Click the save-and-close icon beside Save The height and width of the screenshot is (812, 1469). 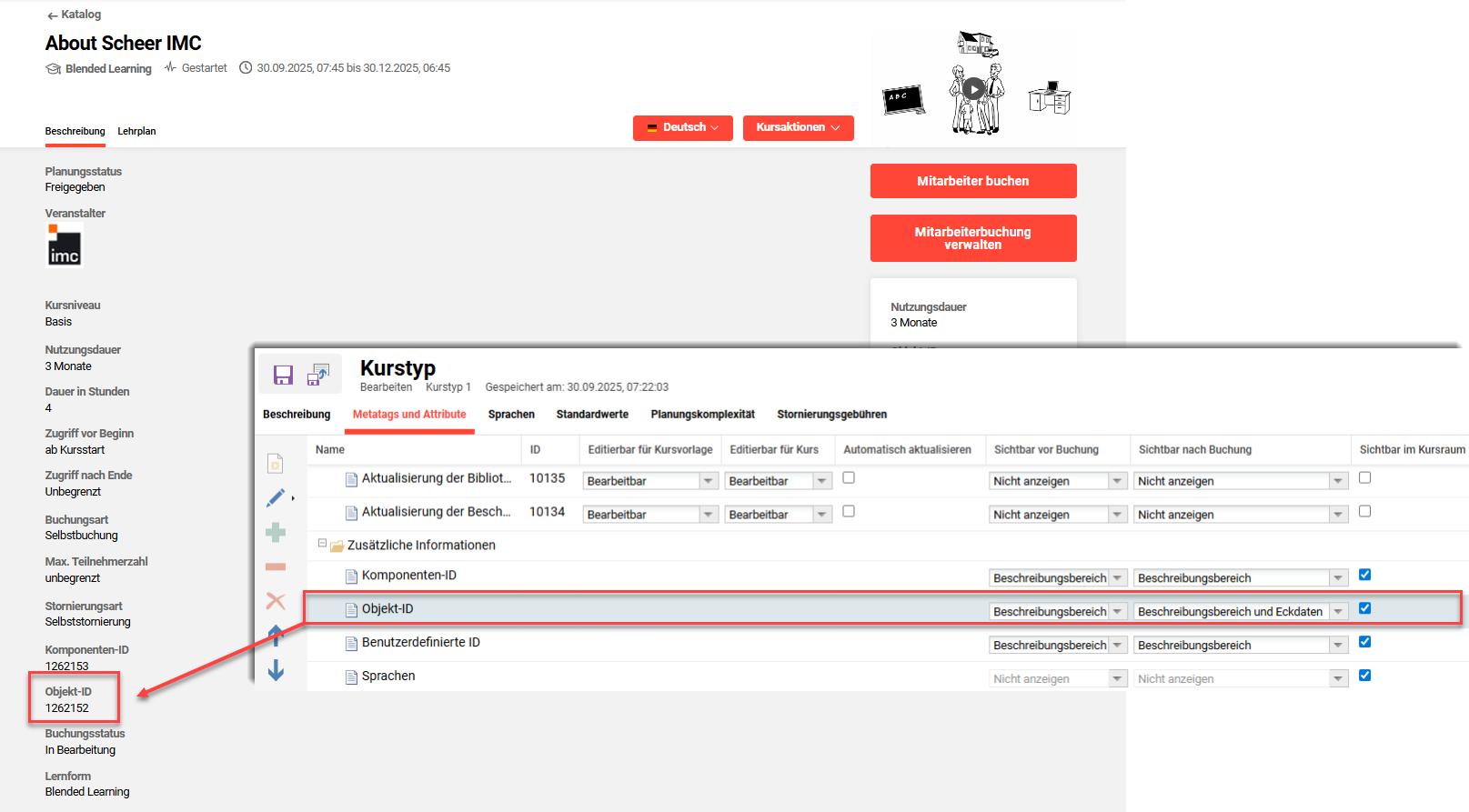point(318,375)
